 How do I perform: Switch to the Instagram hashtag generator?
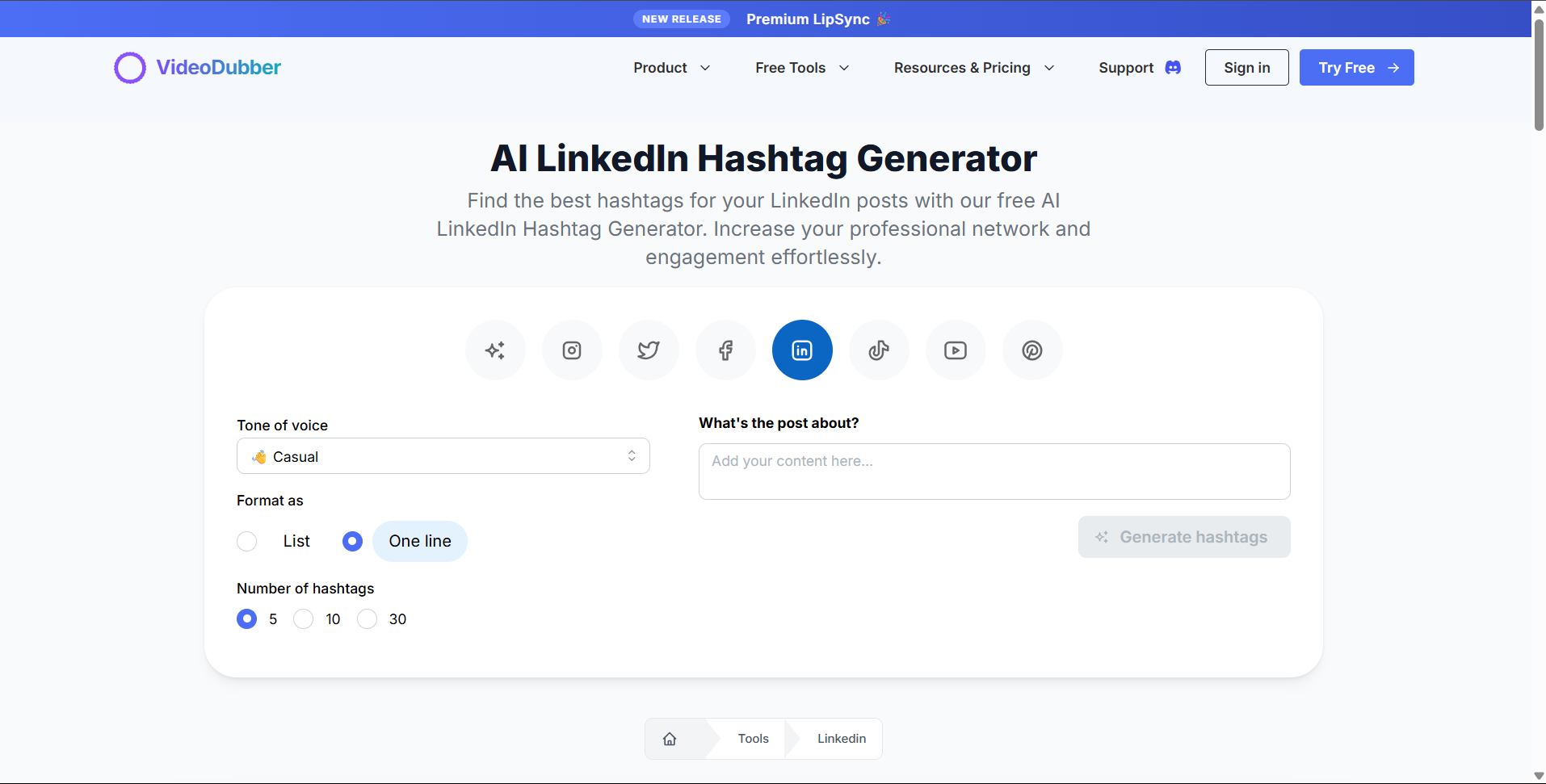click(x=572, y=350)
